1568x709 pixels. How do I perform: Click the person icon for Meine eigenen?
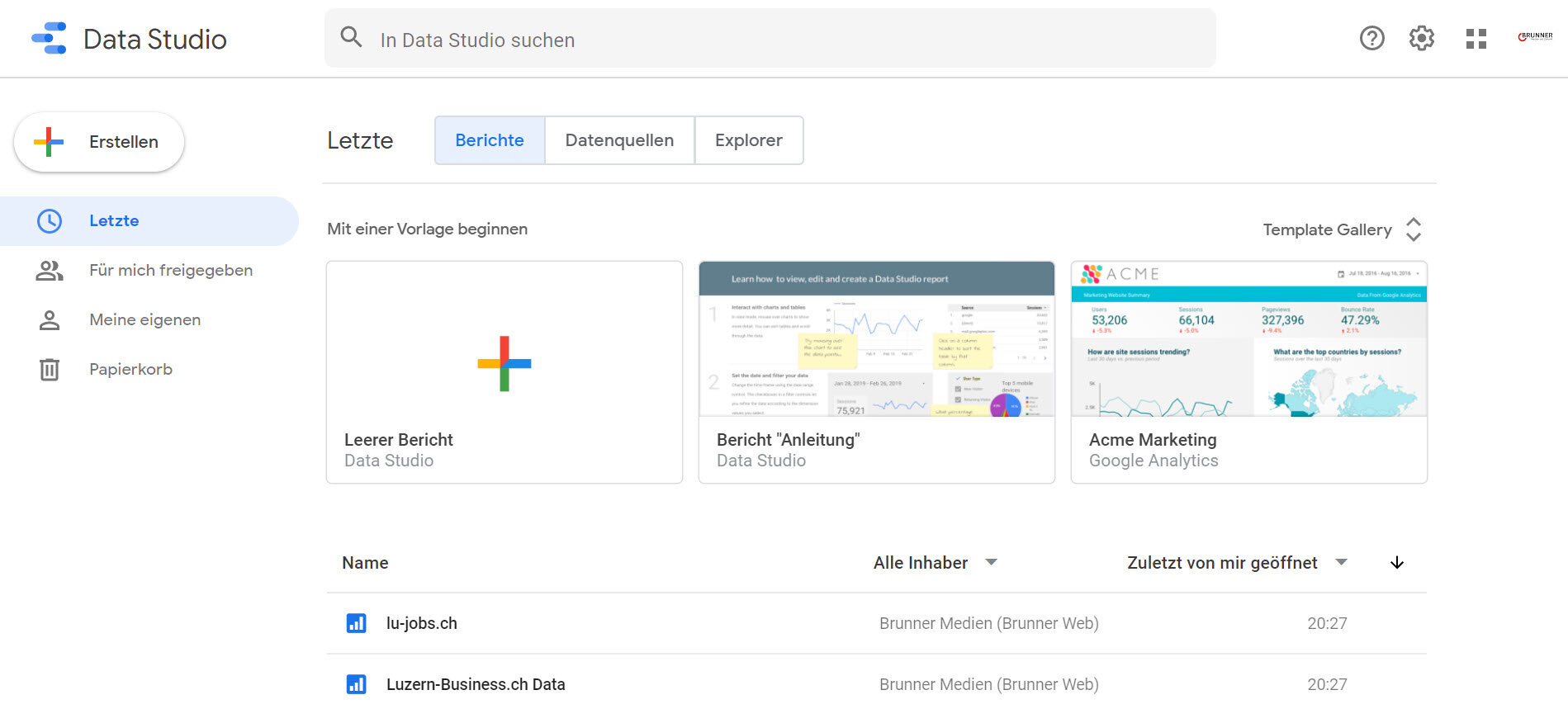click(50, 319)
